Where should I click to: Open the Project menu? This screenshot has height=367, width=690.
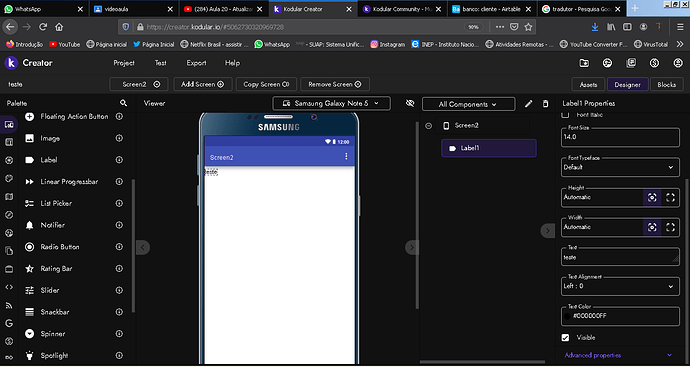pyautogui.click(x=124, y=63)
